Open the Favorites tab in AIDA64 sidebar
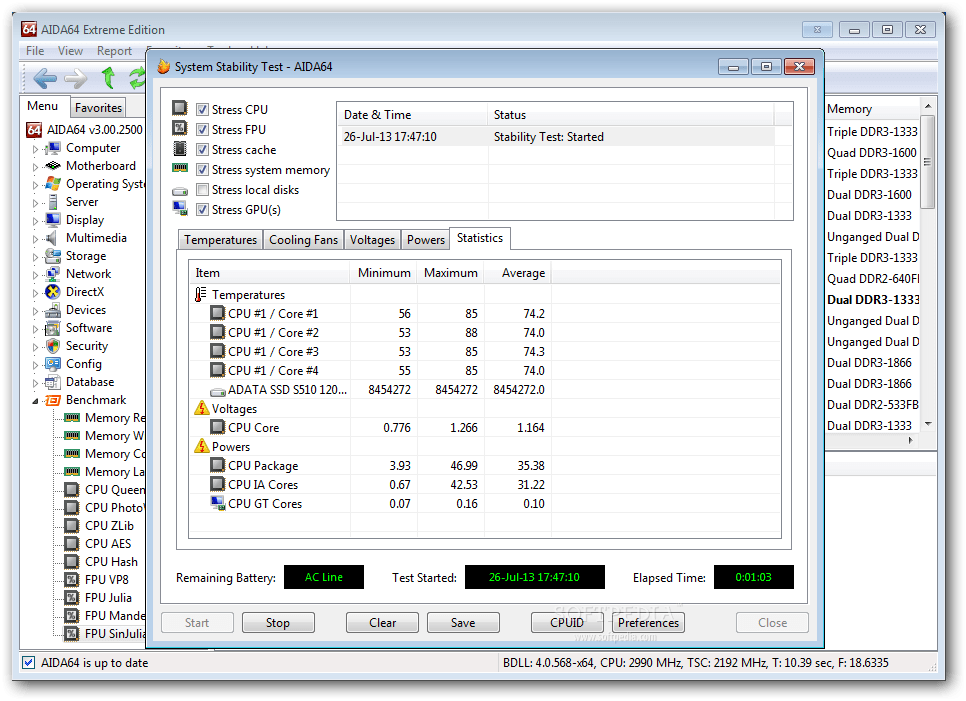 pyautogui.click(x=98, y=108)
